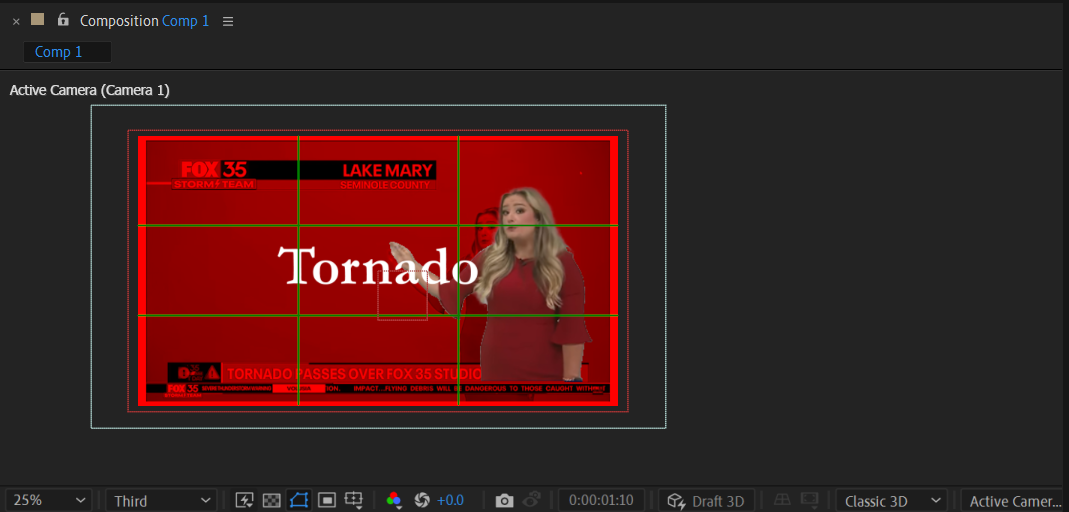Screen dimensions: 1069x512
Task: Close the Composition panel tab
Action: pyautogui.click(x=16, y=21)
